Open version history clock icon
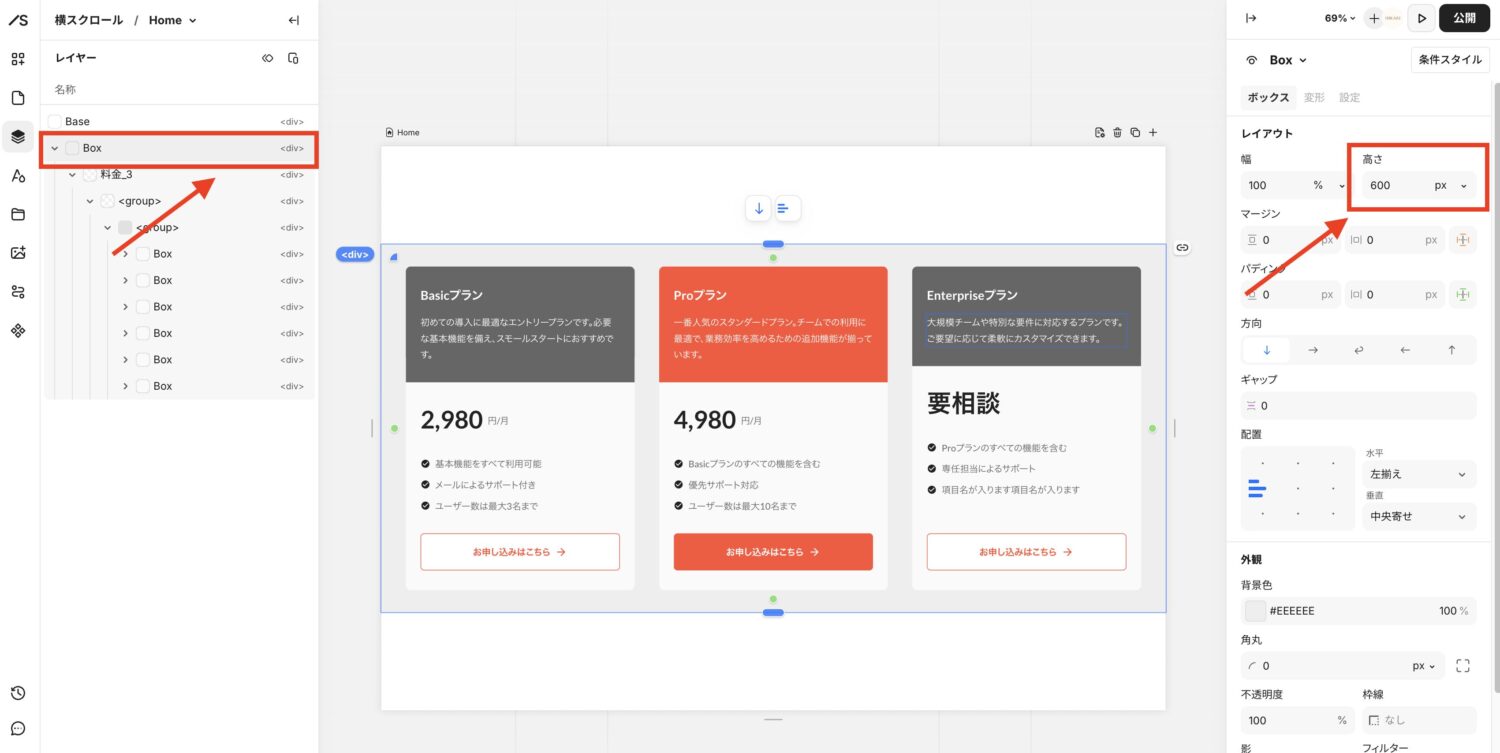 point(18,693)
